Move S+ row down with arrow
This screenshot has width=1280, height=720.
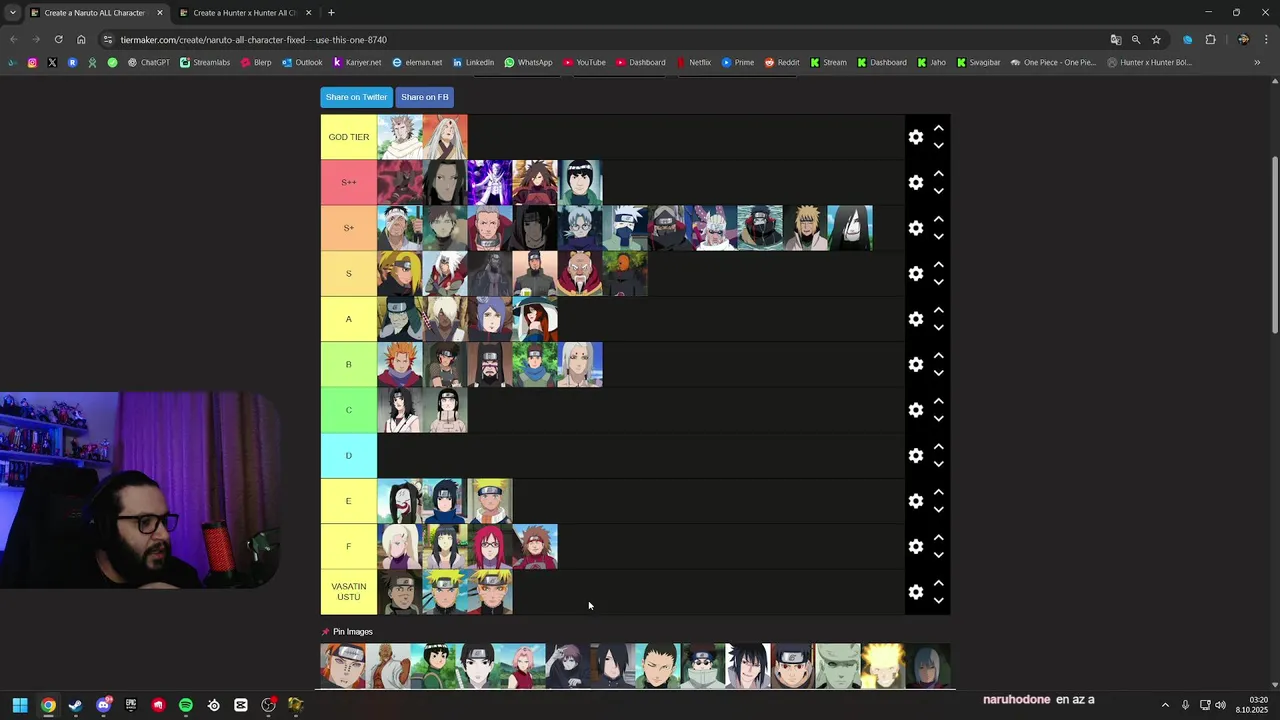(938, 237)
